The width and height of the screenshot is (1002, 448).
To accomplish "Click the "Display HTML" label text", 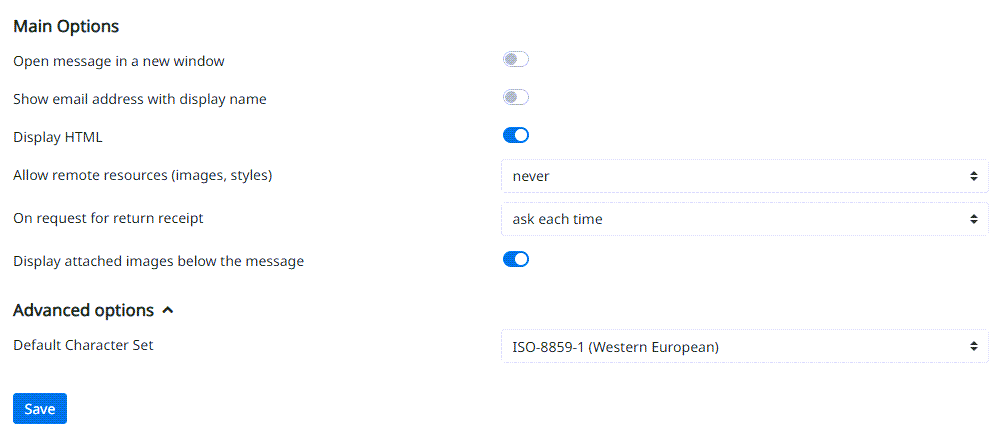I will click(x=58, y=137).
